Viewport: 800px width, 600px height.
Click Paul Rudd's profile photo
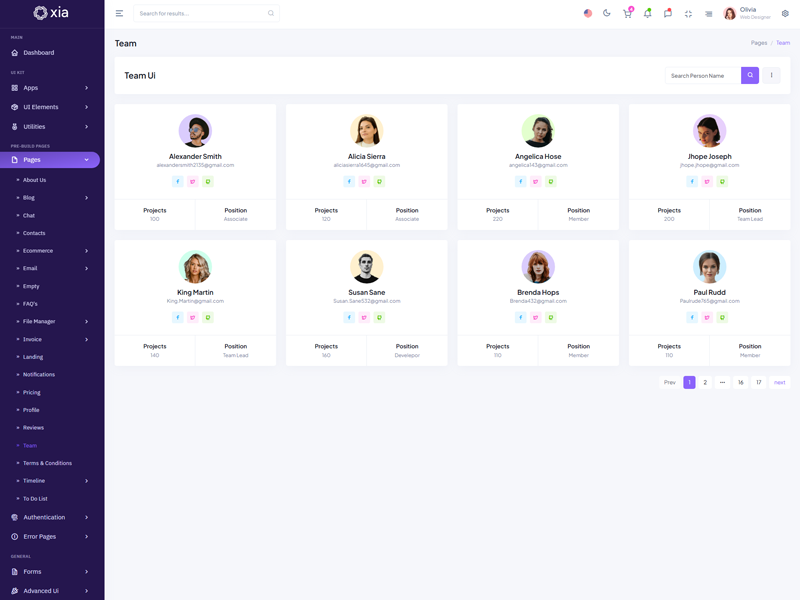click(x=709, y=267)
